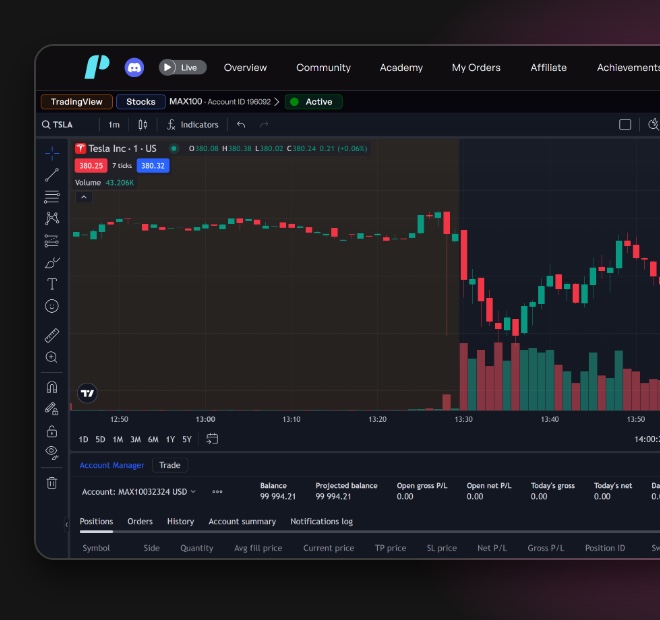Click the Volume 43.206K indicator label
Image resolution: width=660 pixels, height=620 pixels.
coord(104,183)
